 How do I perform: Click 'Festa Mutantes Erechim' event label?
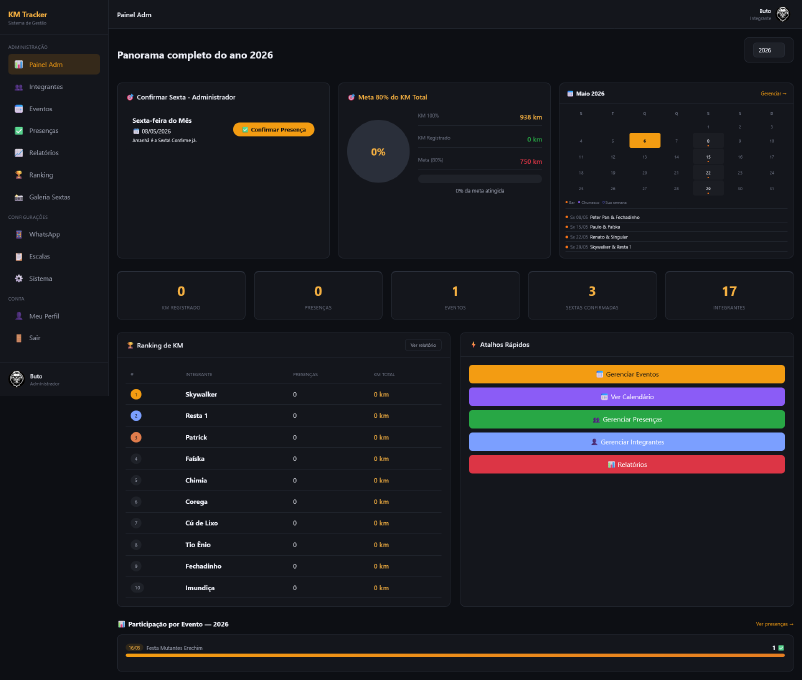pyautogui.click(x=174, y=648)
